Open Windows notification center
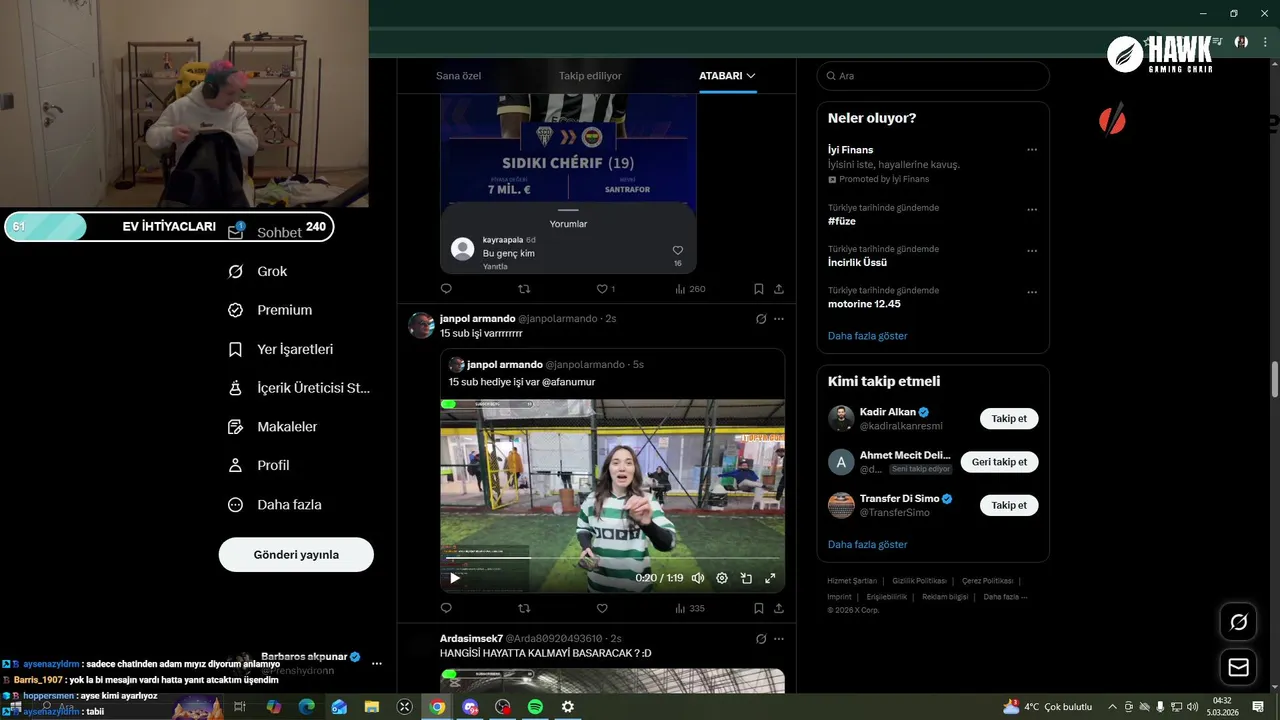 coord(1258,707)
